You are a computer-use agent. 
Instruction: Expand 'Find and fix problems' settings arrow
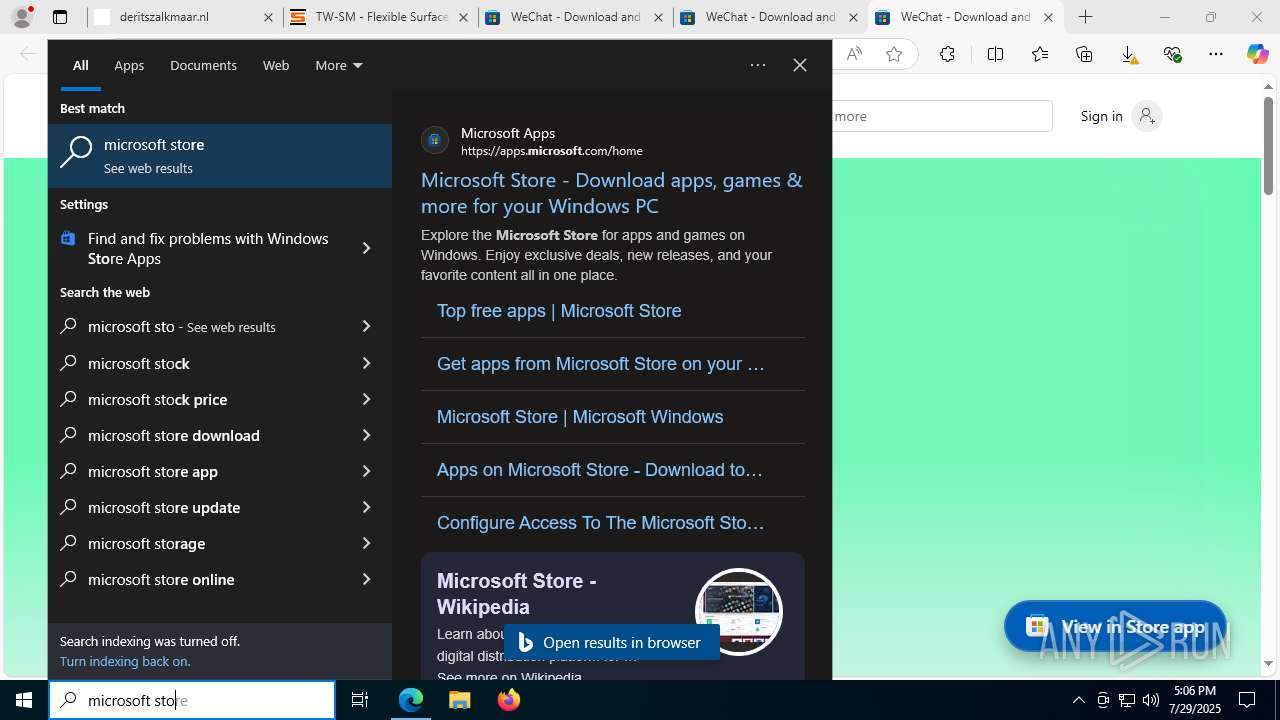coord(366,248)
